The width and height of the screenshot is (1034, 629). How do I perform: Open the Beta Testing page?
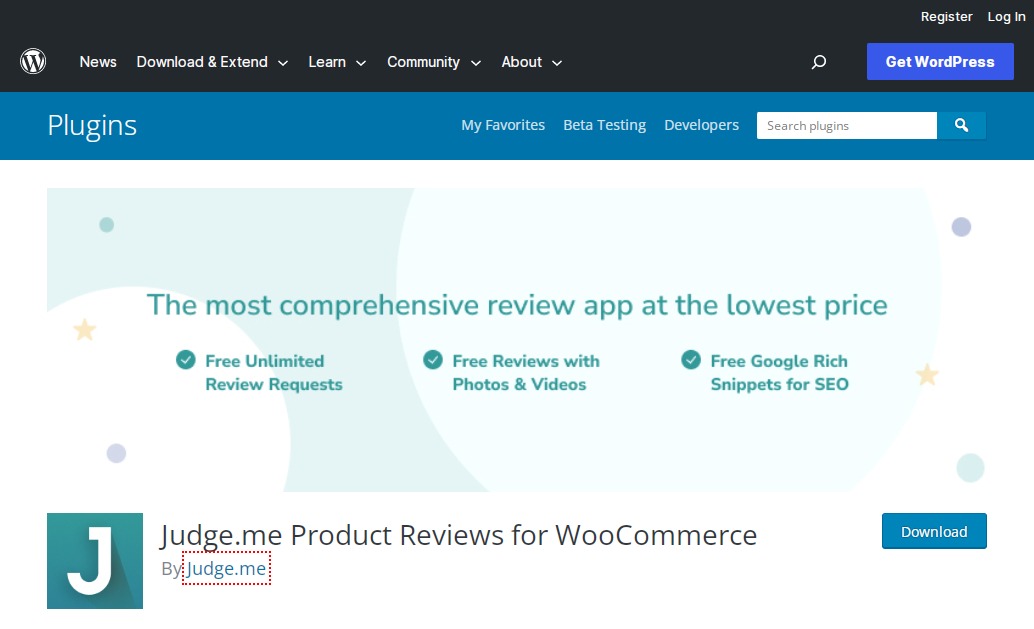605,125
